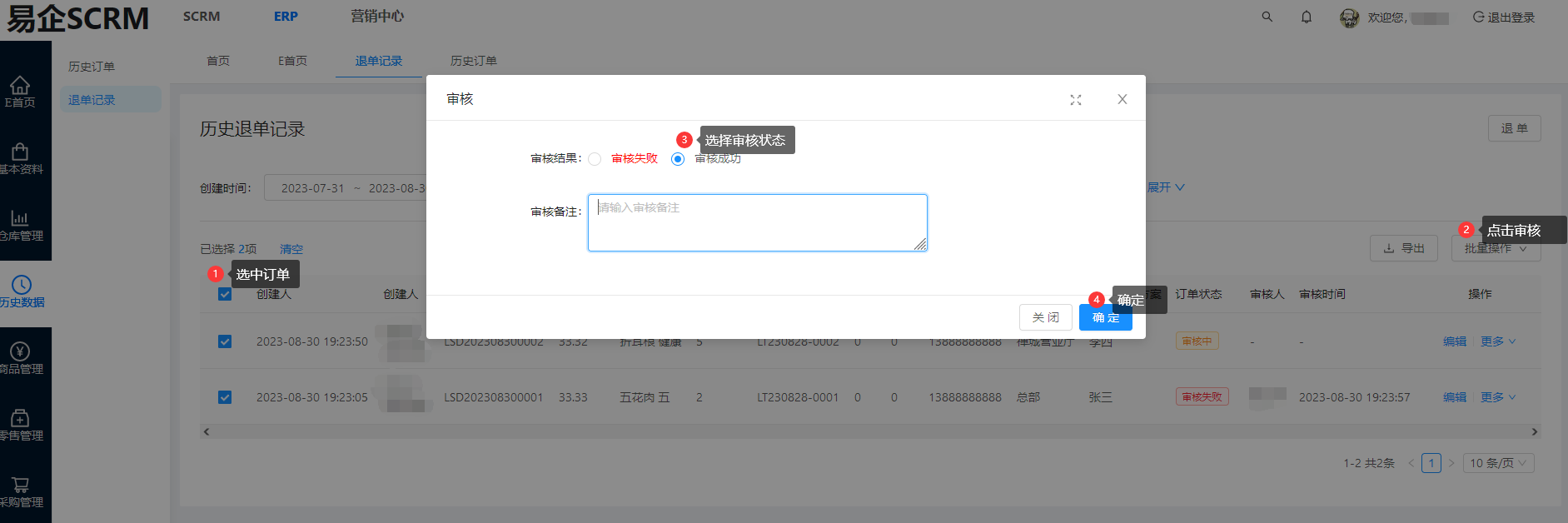Click the 关闭 button in the dialog

1046,317
